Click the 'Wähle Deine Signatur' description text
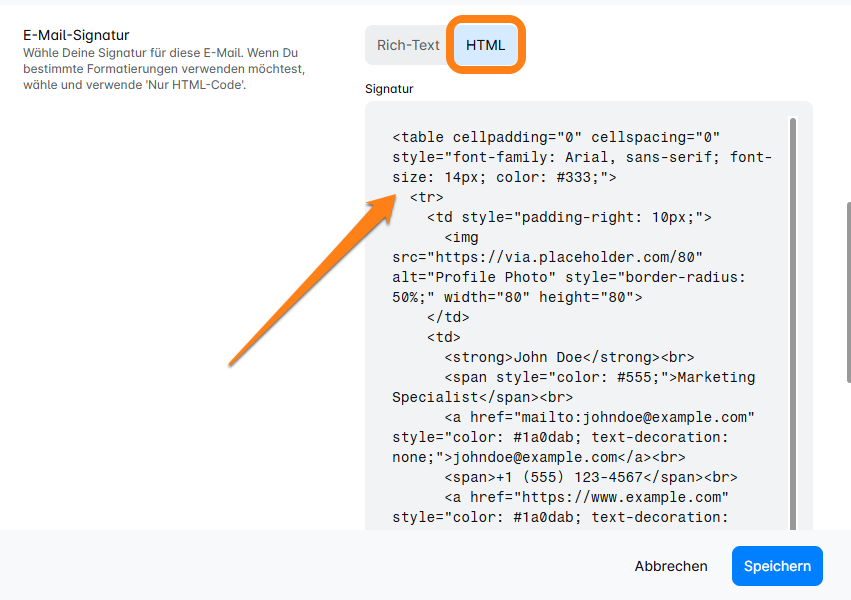 (164, 69)
